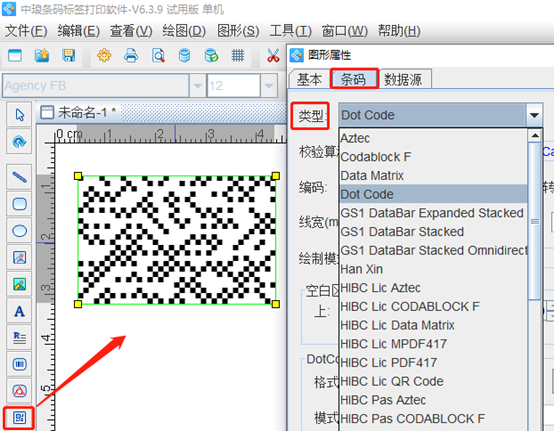This screenshot has height=431, width=554.
Task: Select the Dot Code barcode on canvas
Action: tap(177, 240)
